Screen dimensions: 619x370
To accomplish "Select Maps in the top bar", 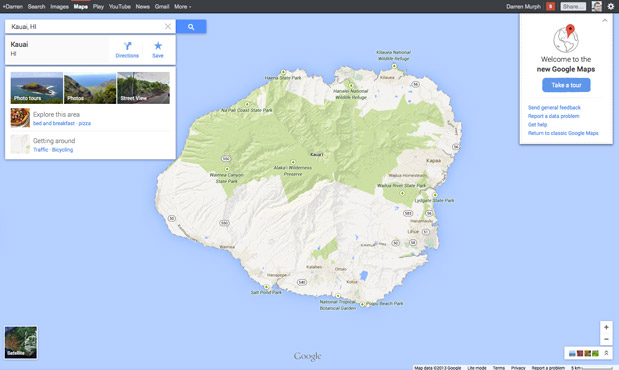I will pos(81,6).
